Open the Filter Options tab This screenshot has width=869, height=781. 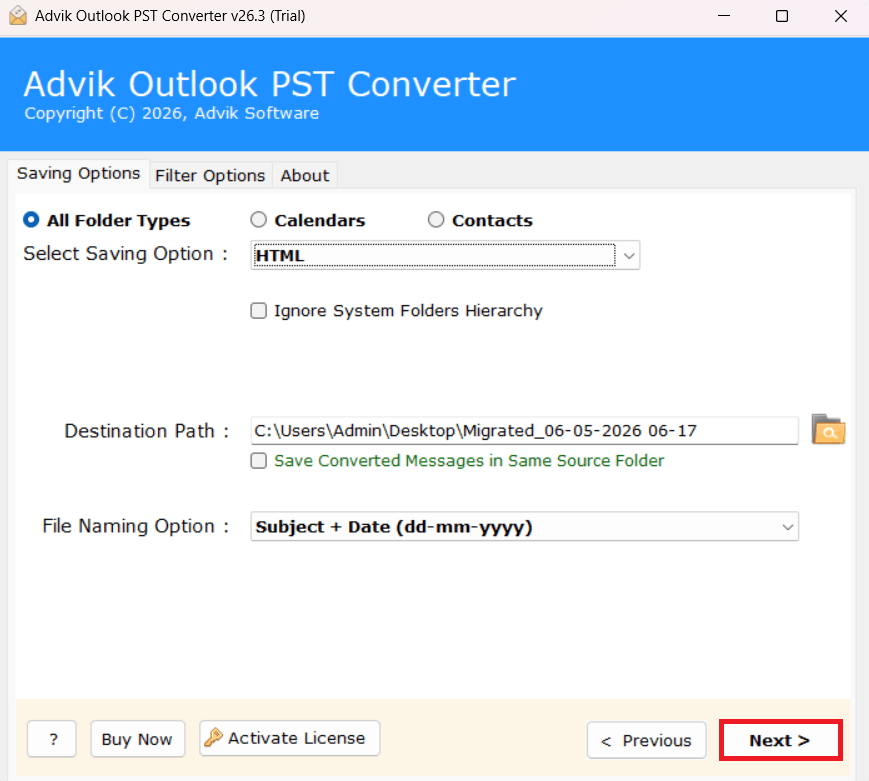point(210,176)
